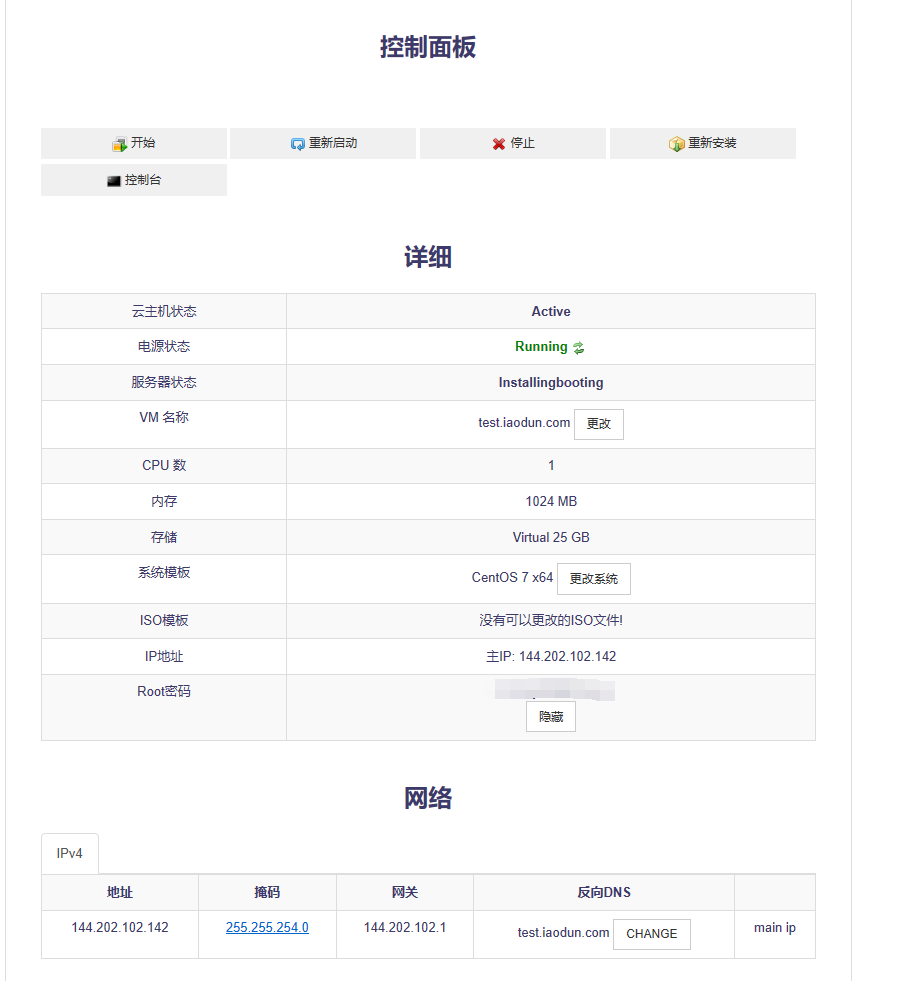
Task: Click the 网关 column header
Action: coord(405,893)
